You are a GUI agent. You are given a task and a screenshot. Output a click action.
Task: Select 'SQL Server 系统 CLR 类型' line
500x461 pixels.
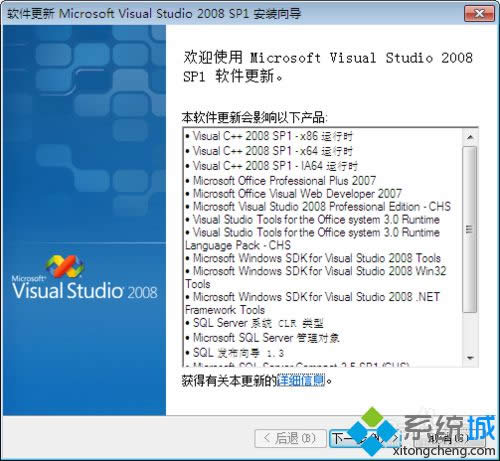[x=254, y=323]
